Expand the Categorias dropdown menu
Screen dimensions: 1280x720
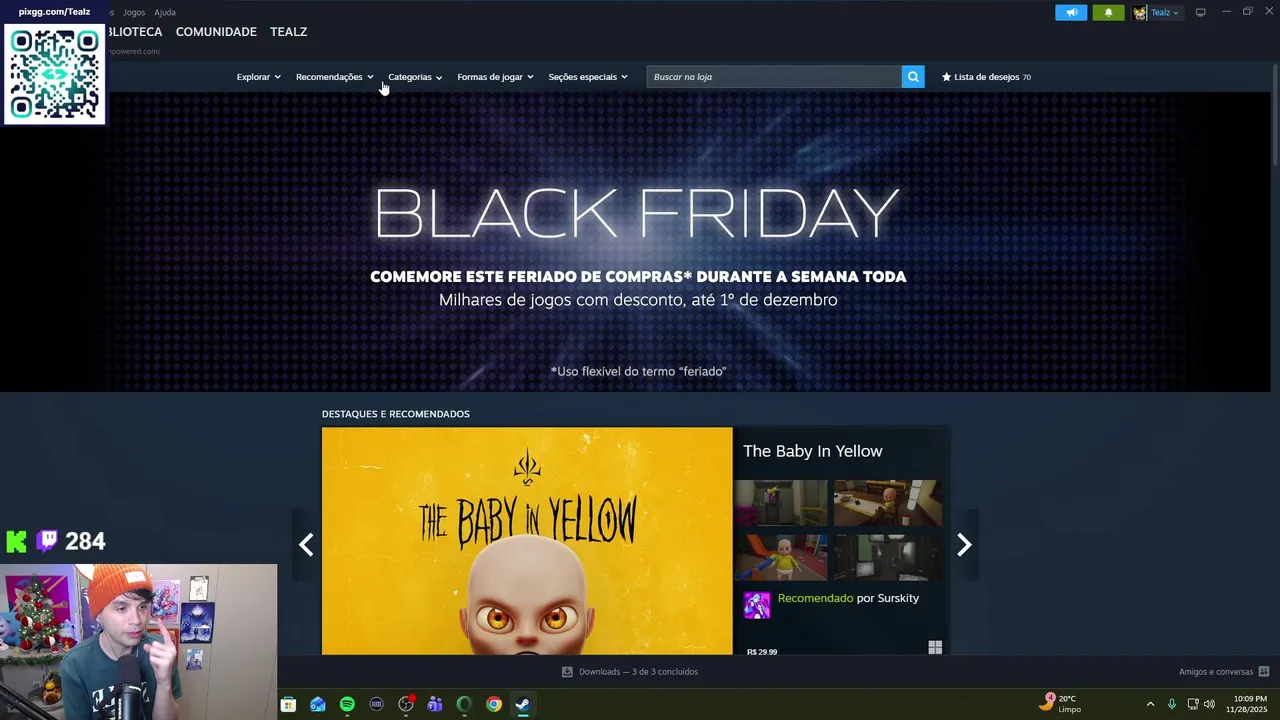[x=415, y=77]
